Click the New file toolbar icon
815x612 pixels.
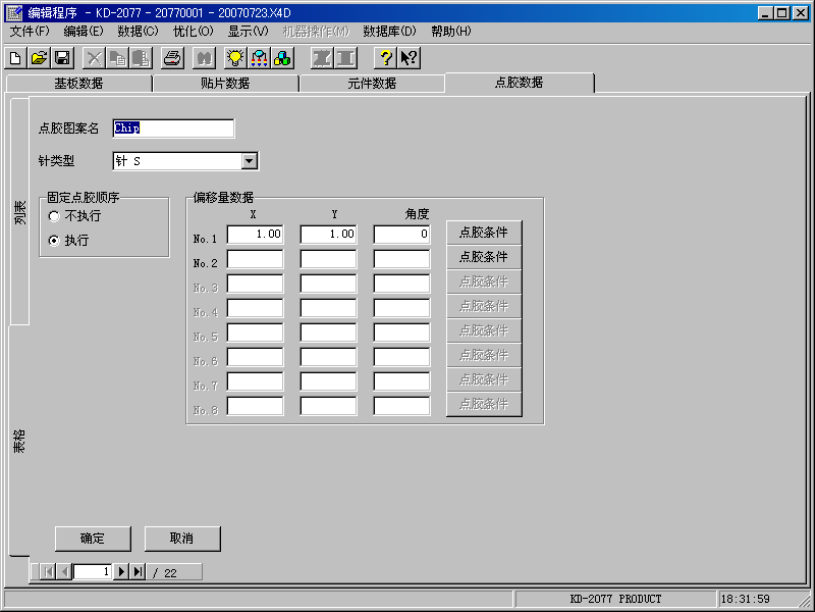[16, 58]
